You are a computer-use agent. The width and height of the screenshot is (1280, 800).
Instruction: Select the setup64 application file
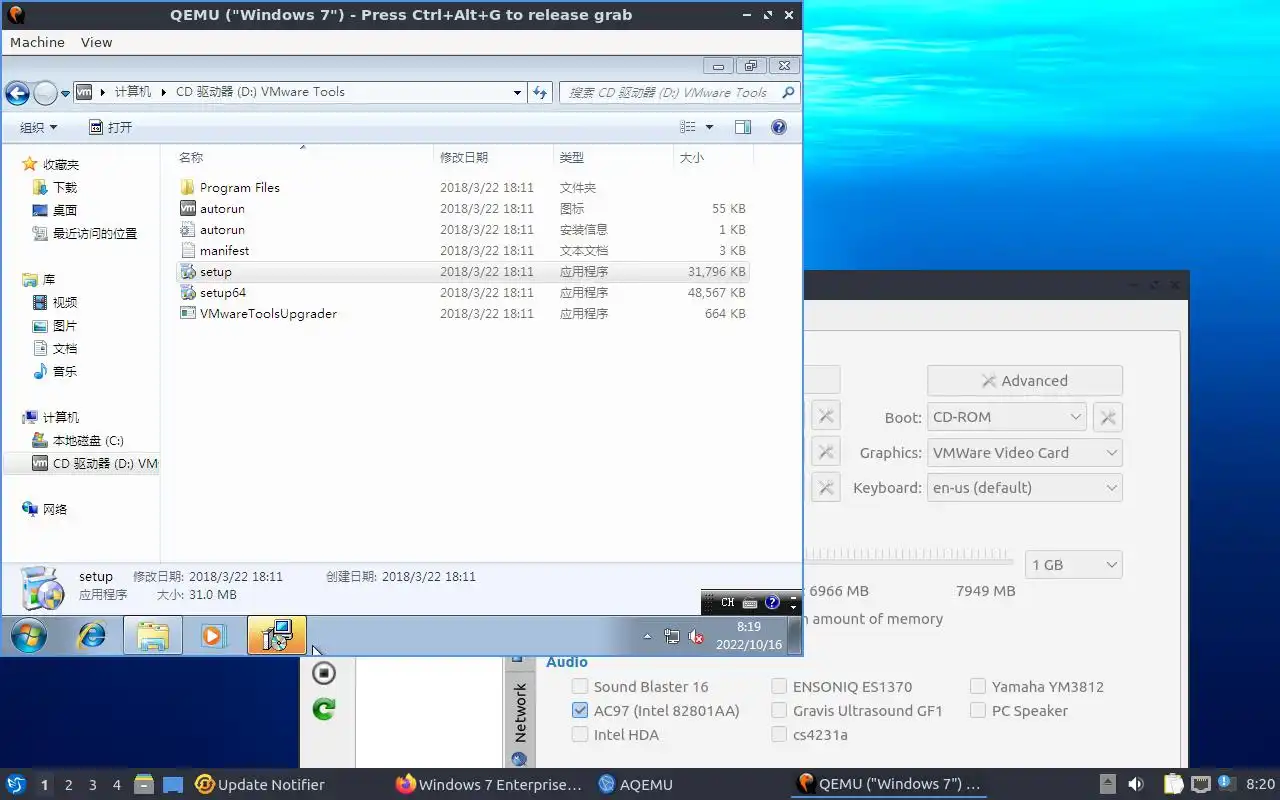point(188,292)
